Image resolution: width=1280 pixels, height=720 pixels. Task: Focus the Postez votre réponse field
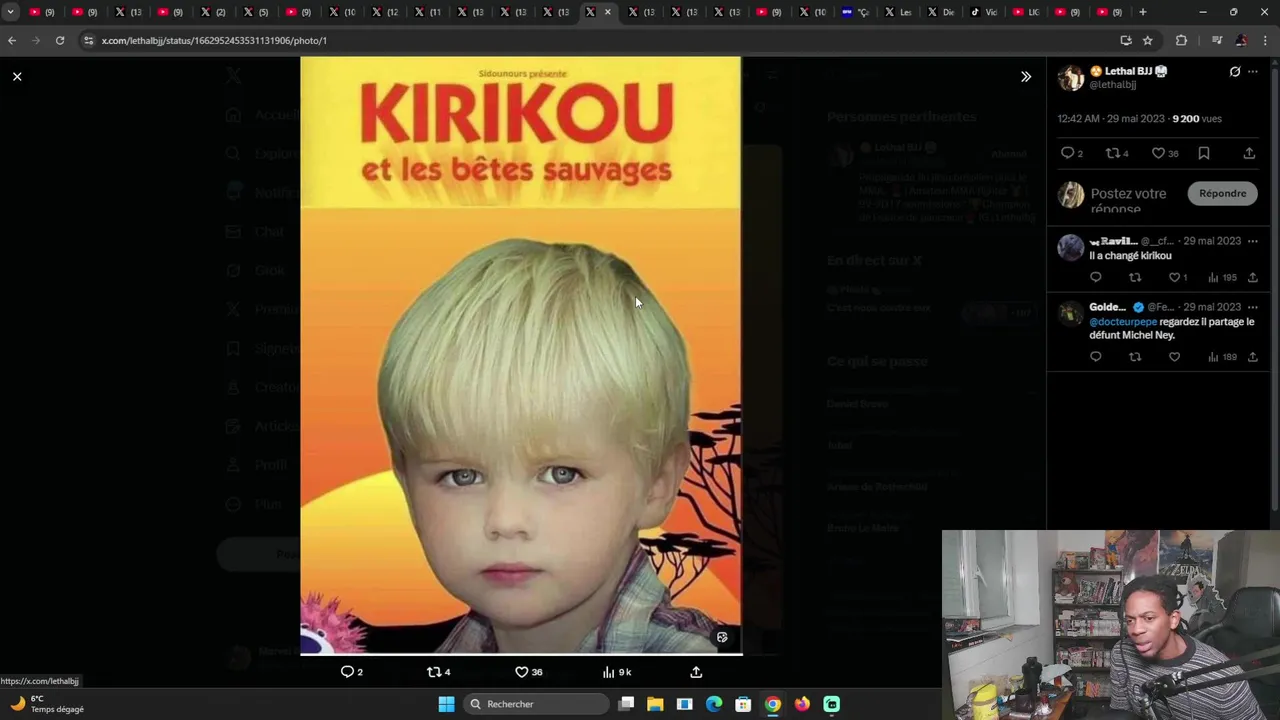click(x=1128, y=200)
